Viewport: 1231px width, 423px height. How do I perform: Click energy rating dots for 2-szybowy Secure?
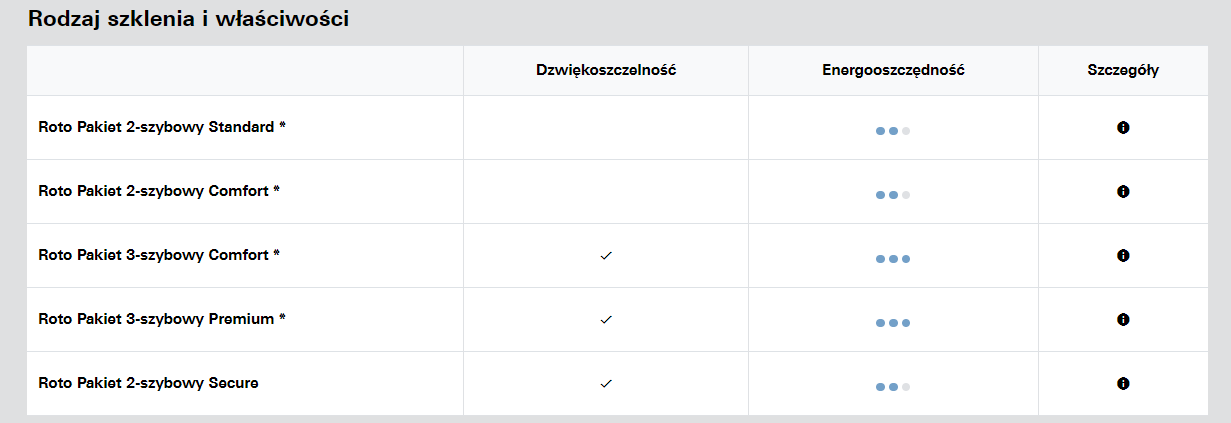[x=892, y=386]
